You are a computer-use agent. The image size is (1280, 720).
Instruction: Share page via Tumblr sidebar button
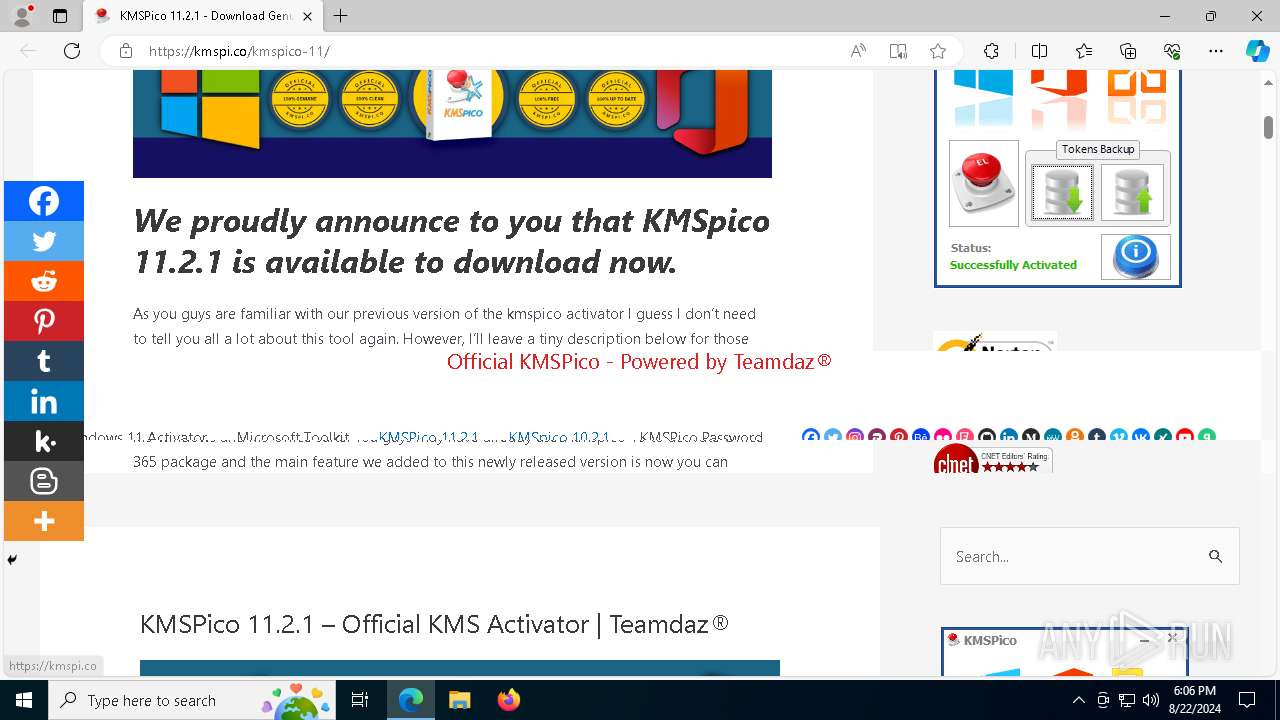pyautogui.click(x=44, y=361)
